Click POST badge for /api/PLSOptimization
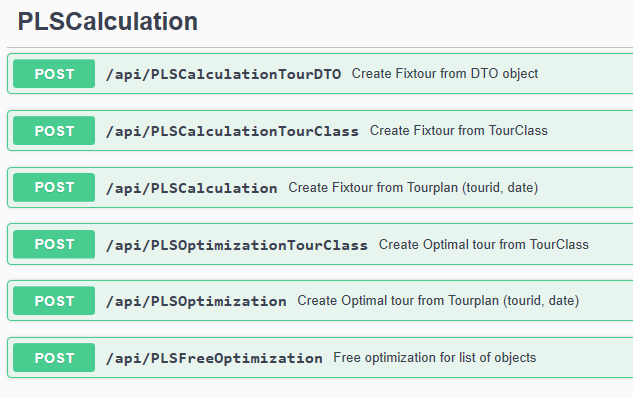 pyautogui.click(x=54, y=301)
